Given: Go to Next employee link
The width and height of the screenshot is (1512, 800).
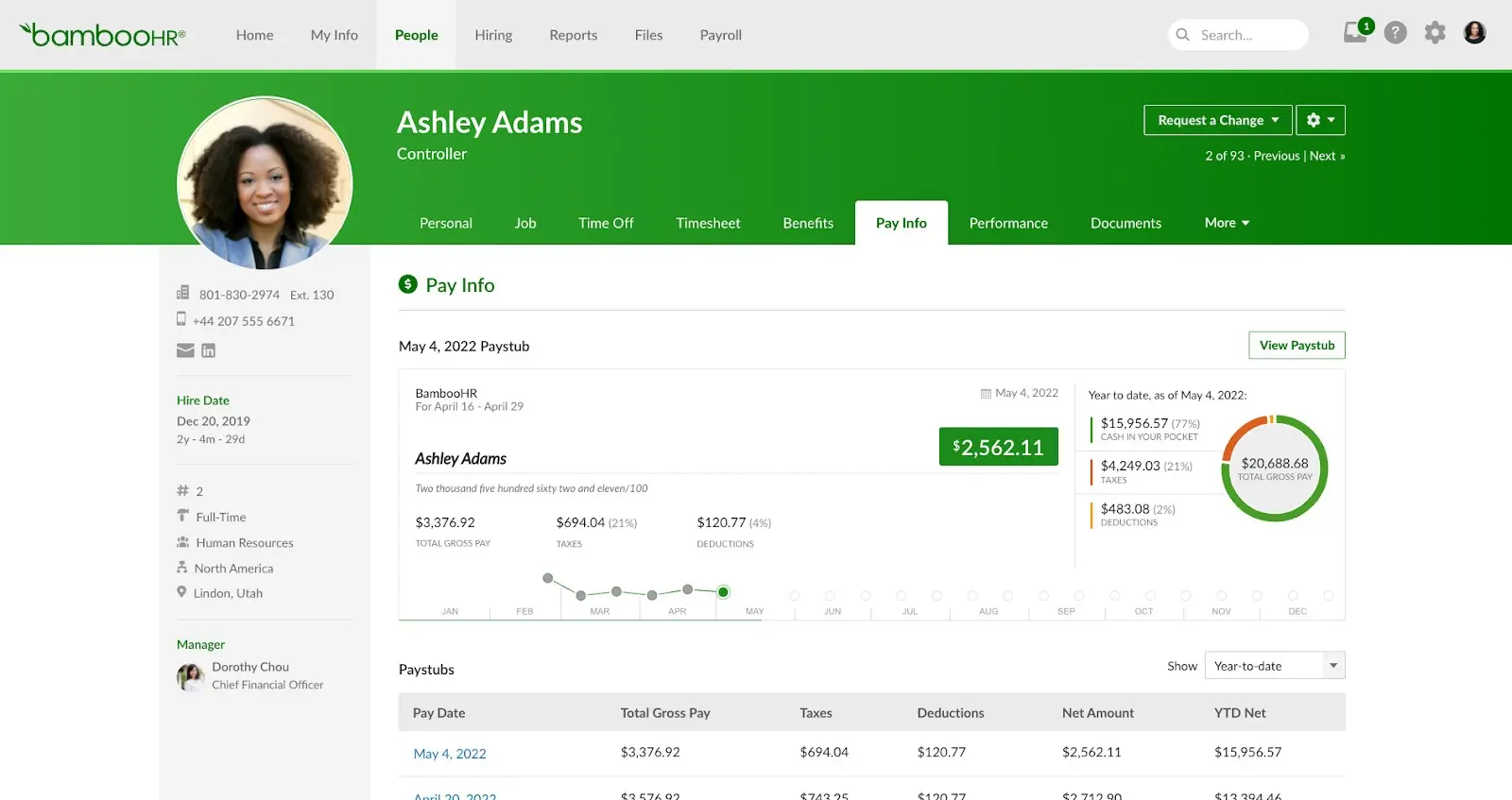Looking at the screenshot, I should pos(1327,156).
